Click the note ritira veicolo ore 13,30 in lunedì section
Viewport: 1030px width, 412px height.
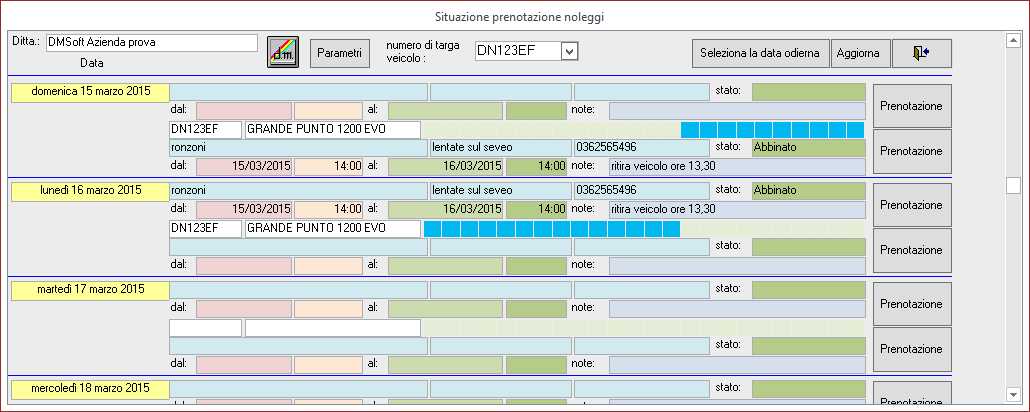(737, 210)
